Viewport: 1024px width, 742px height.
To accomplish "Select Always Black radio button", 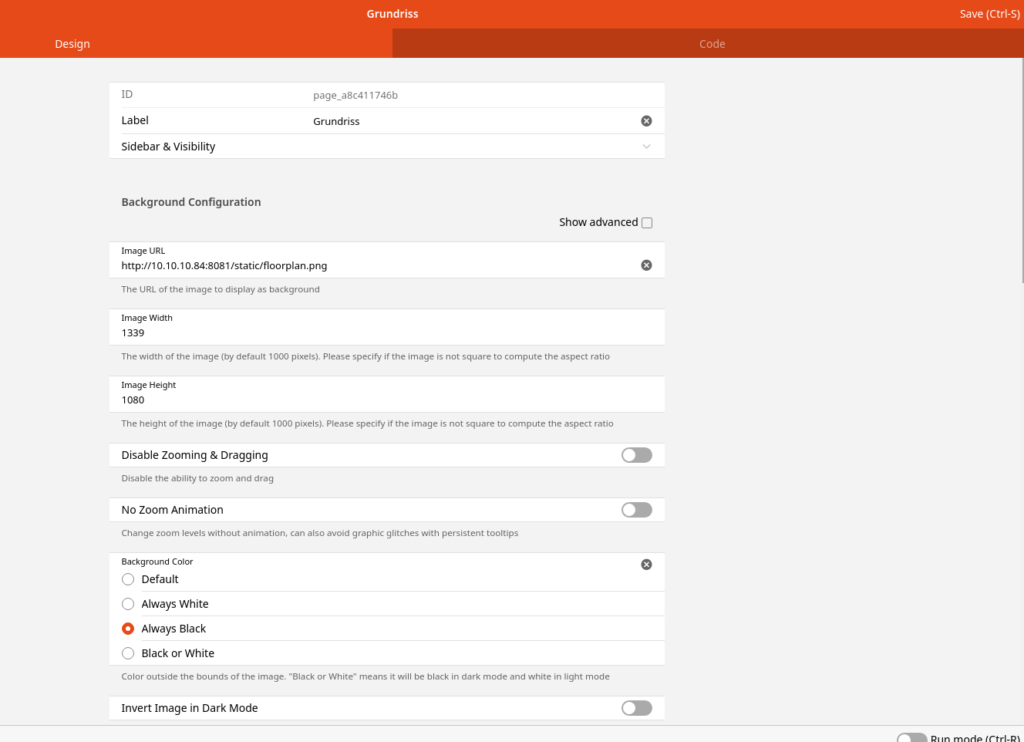I will (128, 629).
